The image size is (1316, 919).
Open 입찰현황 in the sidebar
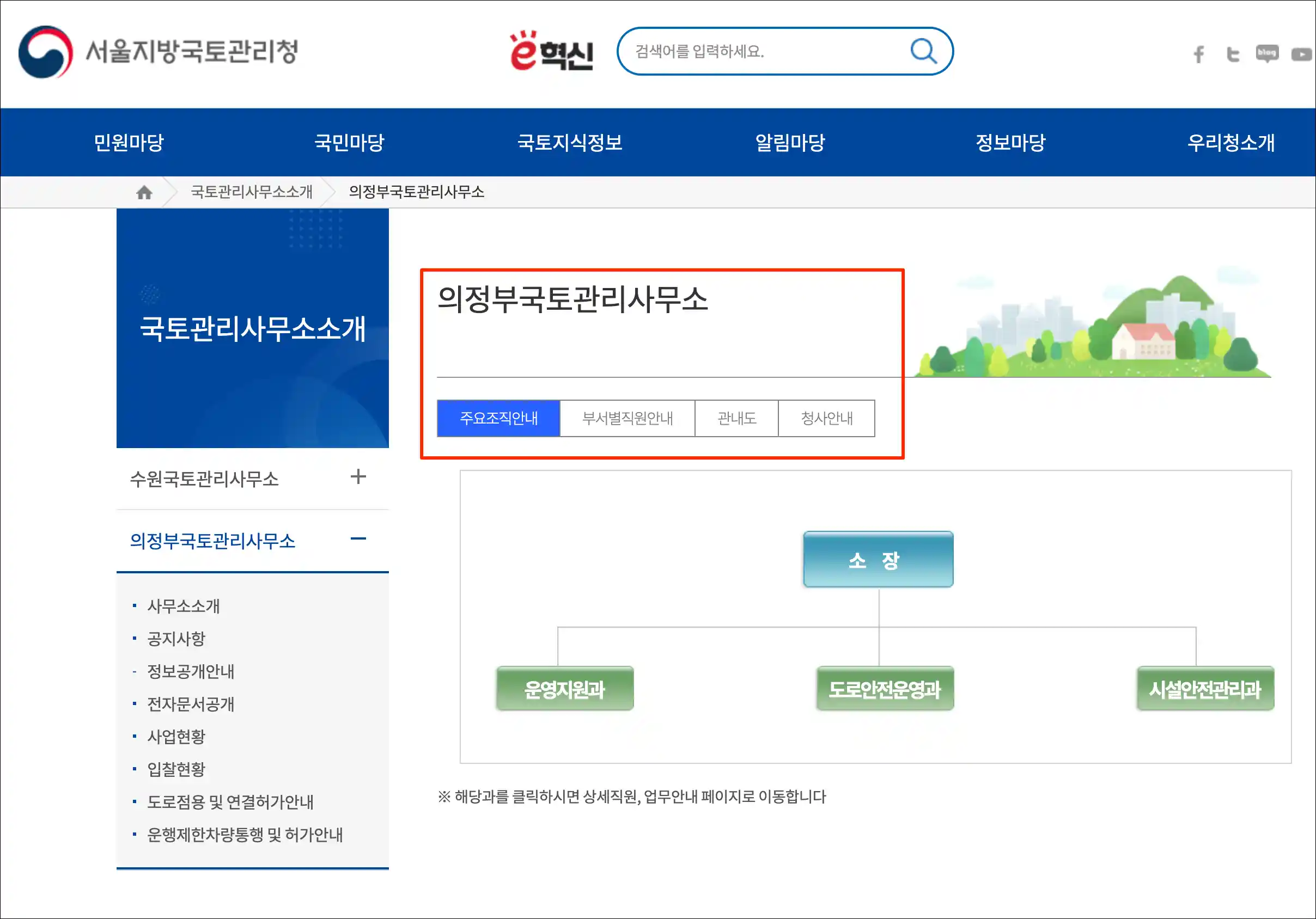(x=176, y=769)
